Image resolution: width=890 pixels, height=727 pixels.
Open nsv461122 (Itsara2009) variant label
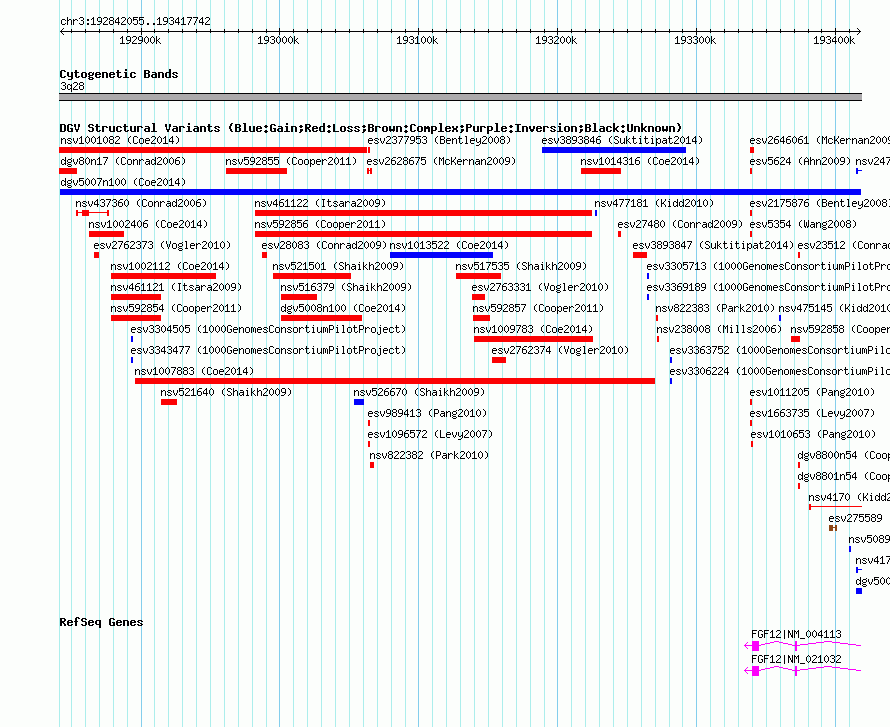320,203
